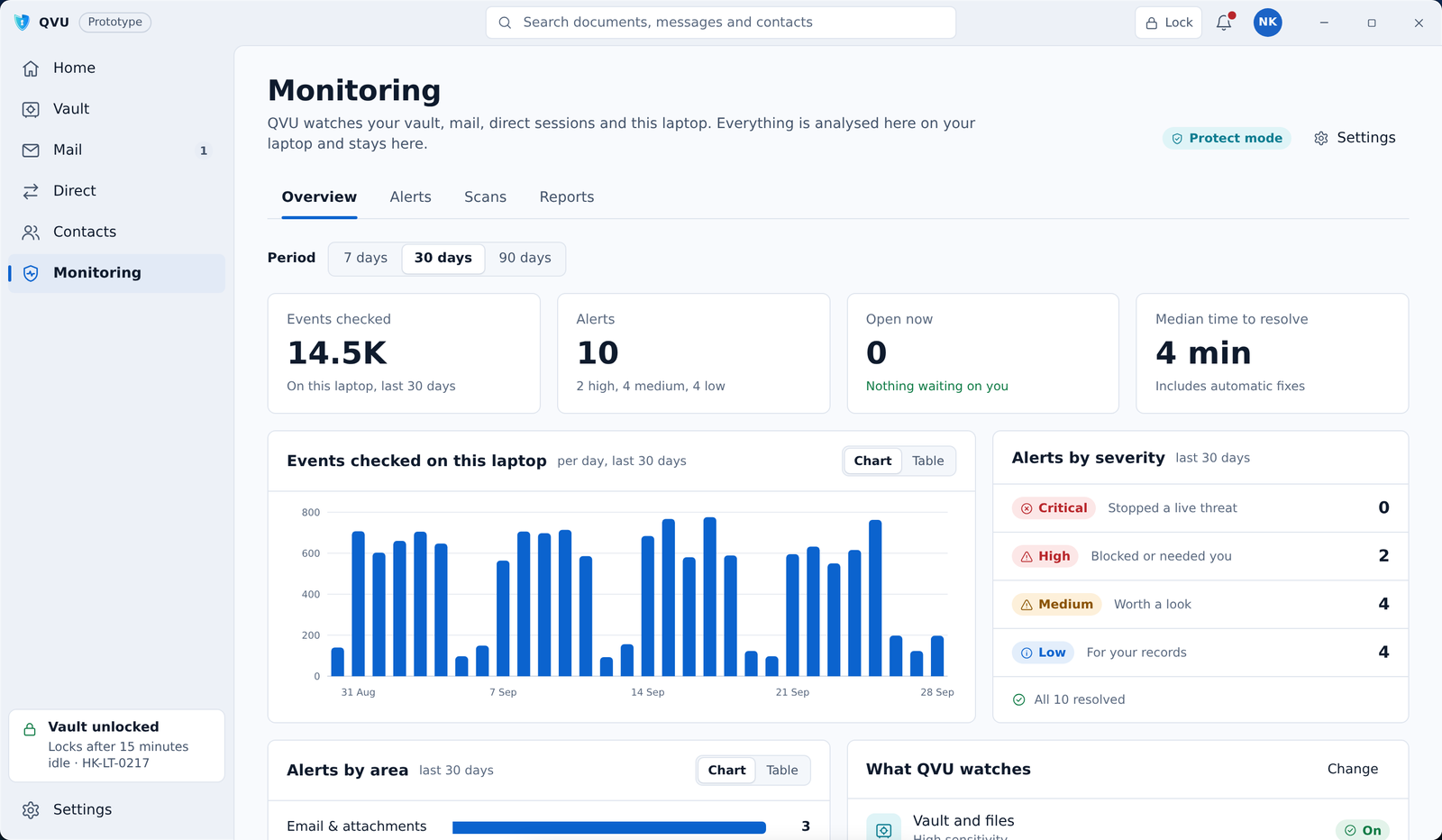
Task: Open Mail in the sidebar
Action: [x=117, y=151]
